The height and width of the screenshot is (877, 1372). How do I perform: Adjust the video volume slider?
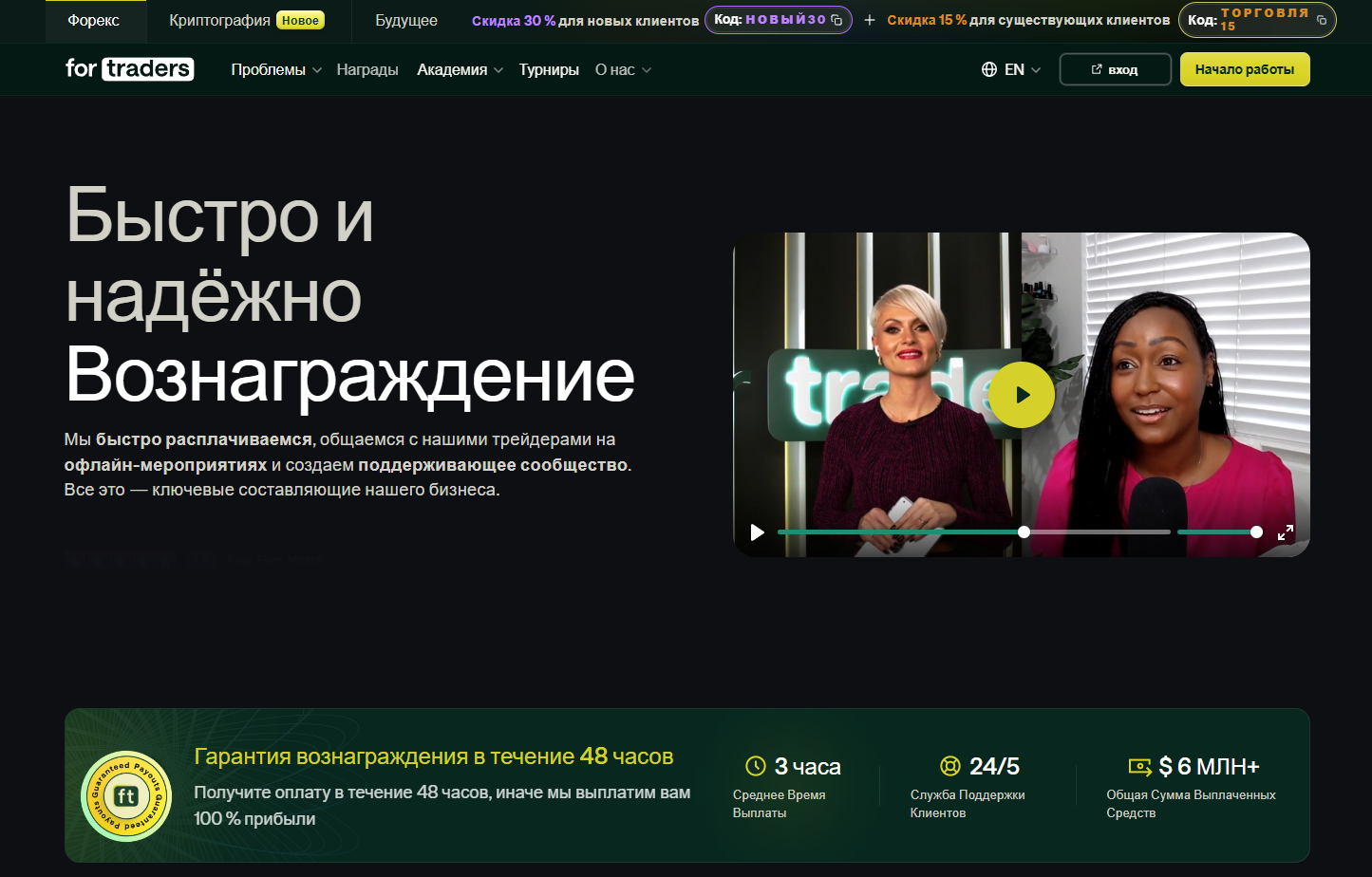click(1220, 532)
